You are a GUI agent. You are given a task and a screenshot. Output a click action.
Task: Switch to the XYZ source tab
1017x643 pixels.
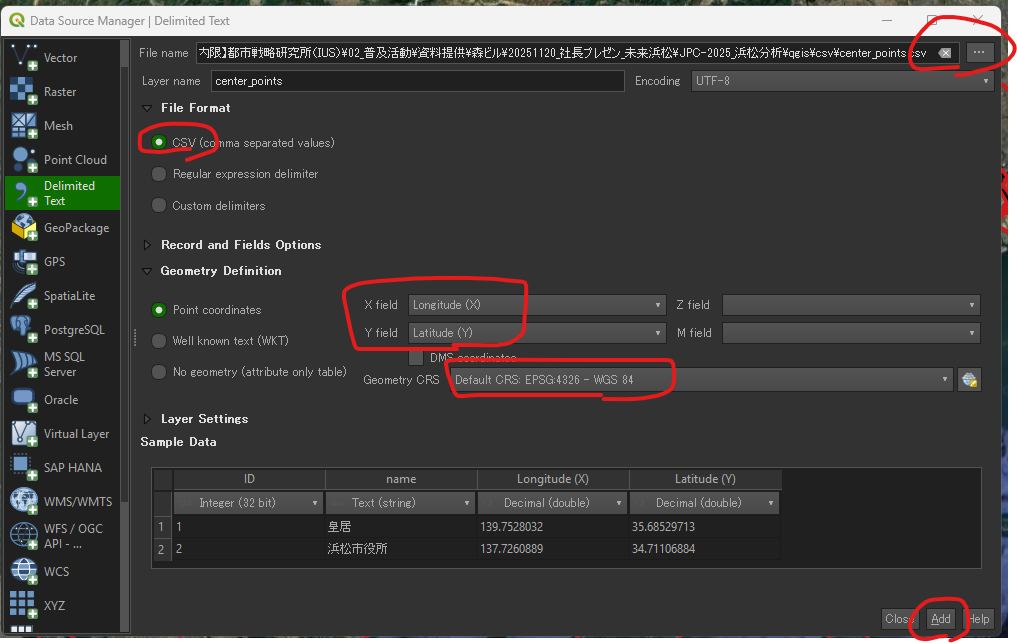coord(25,605)
